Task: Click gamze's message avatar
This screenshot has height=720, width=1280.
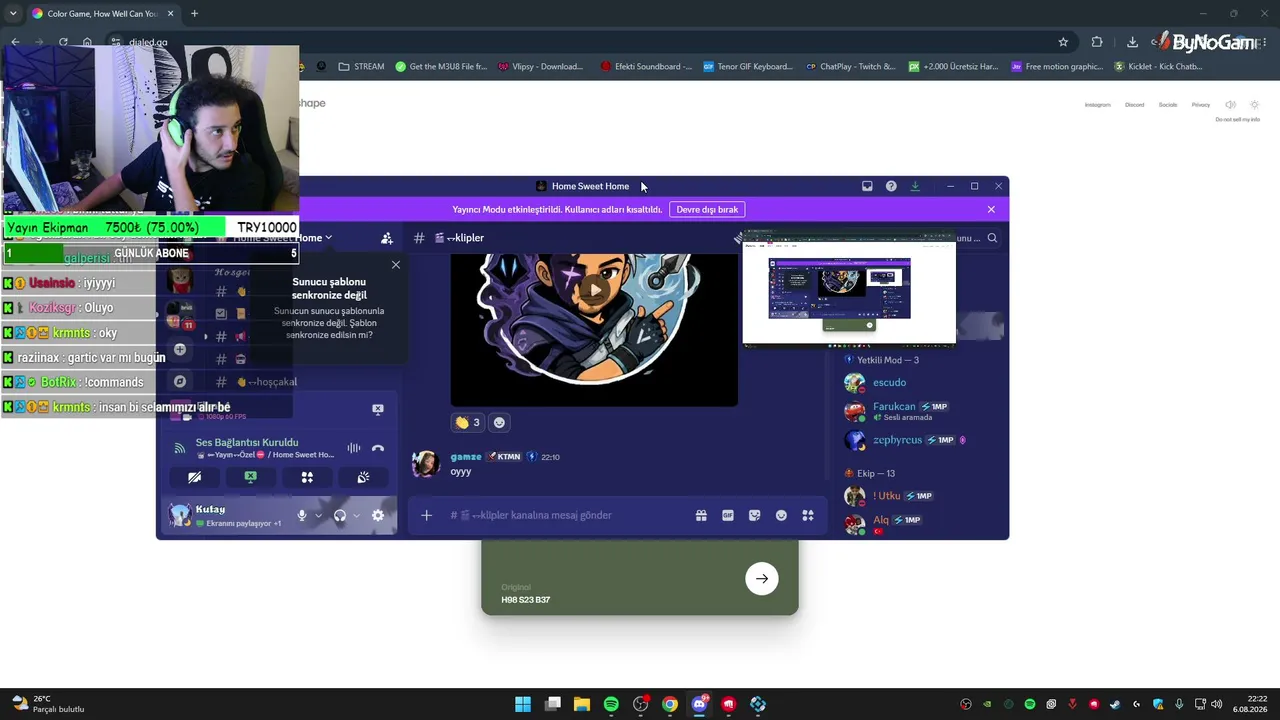Action: coord(426,464)
